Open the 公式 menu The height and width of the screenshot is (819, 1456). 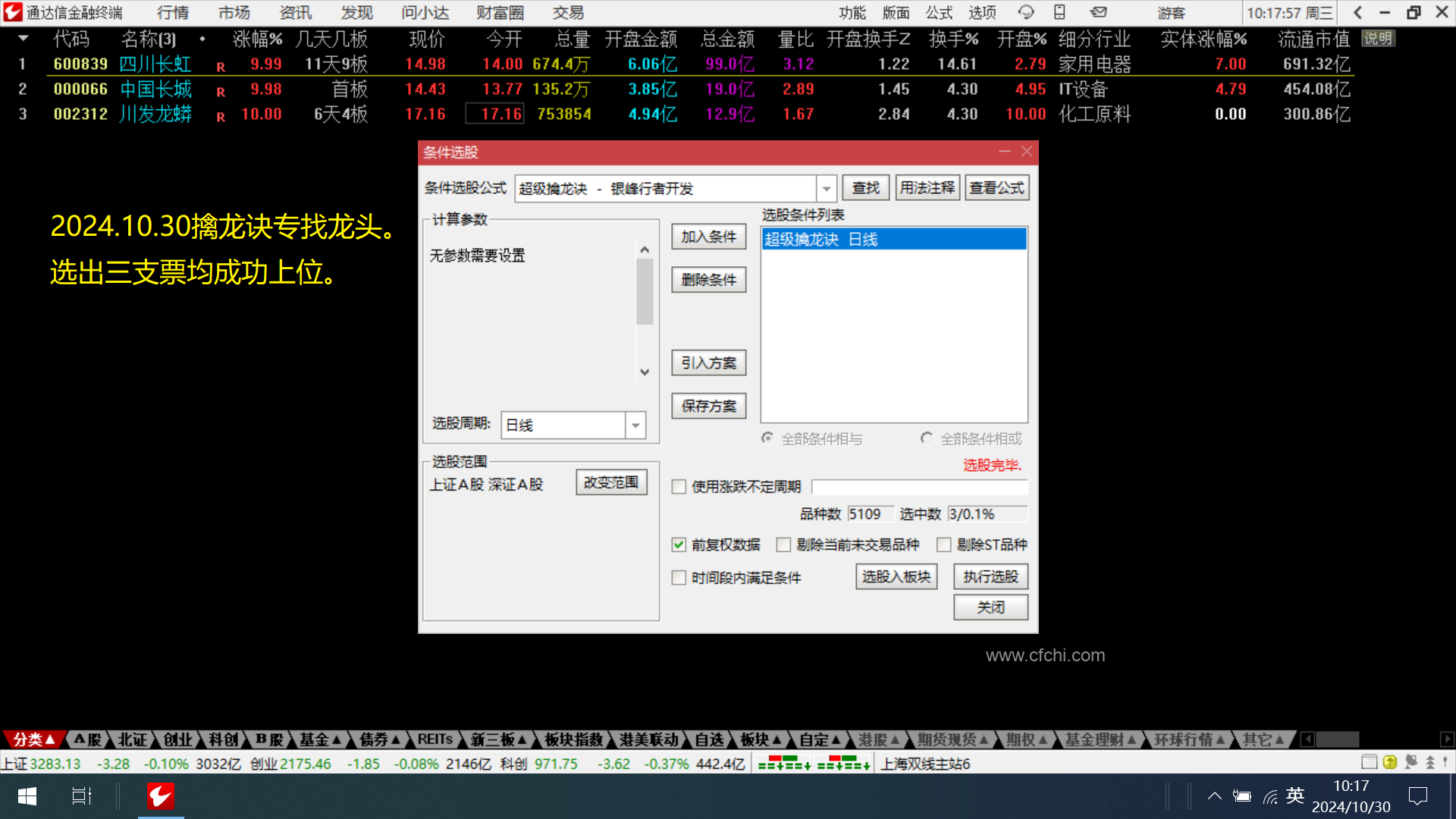tap(938, 13)
